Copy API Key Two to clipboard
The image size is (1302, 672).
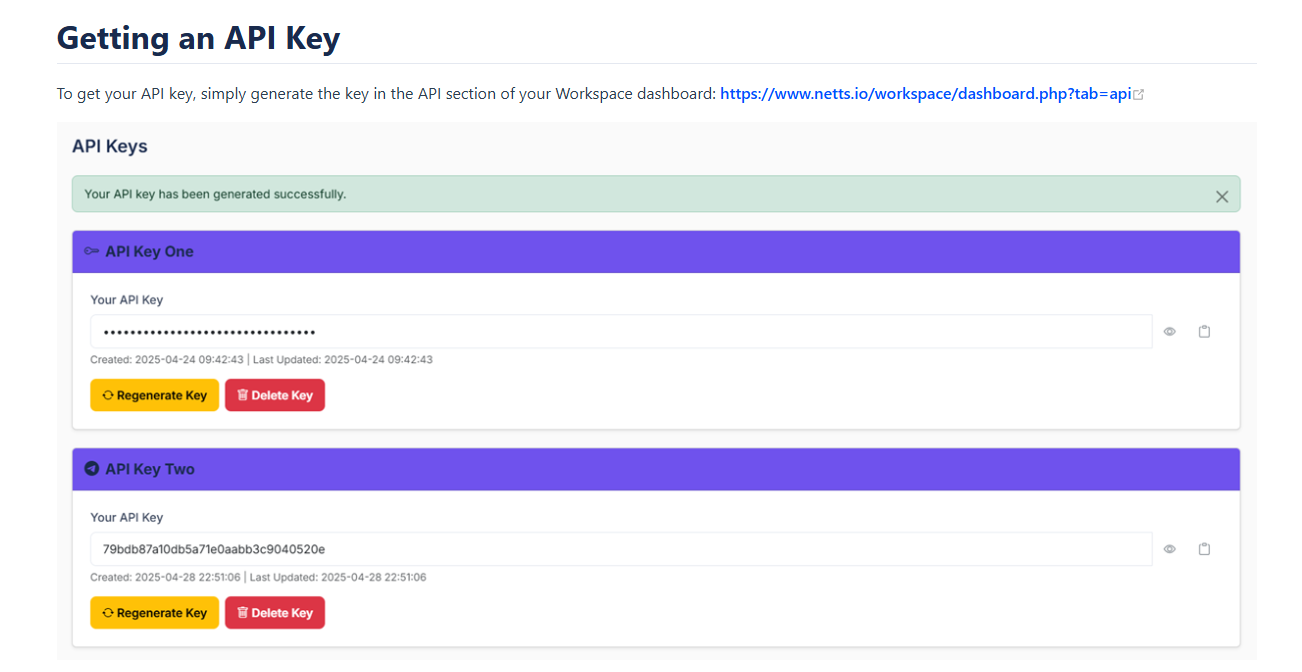tap(1204, 549)
